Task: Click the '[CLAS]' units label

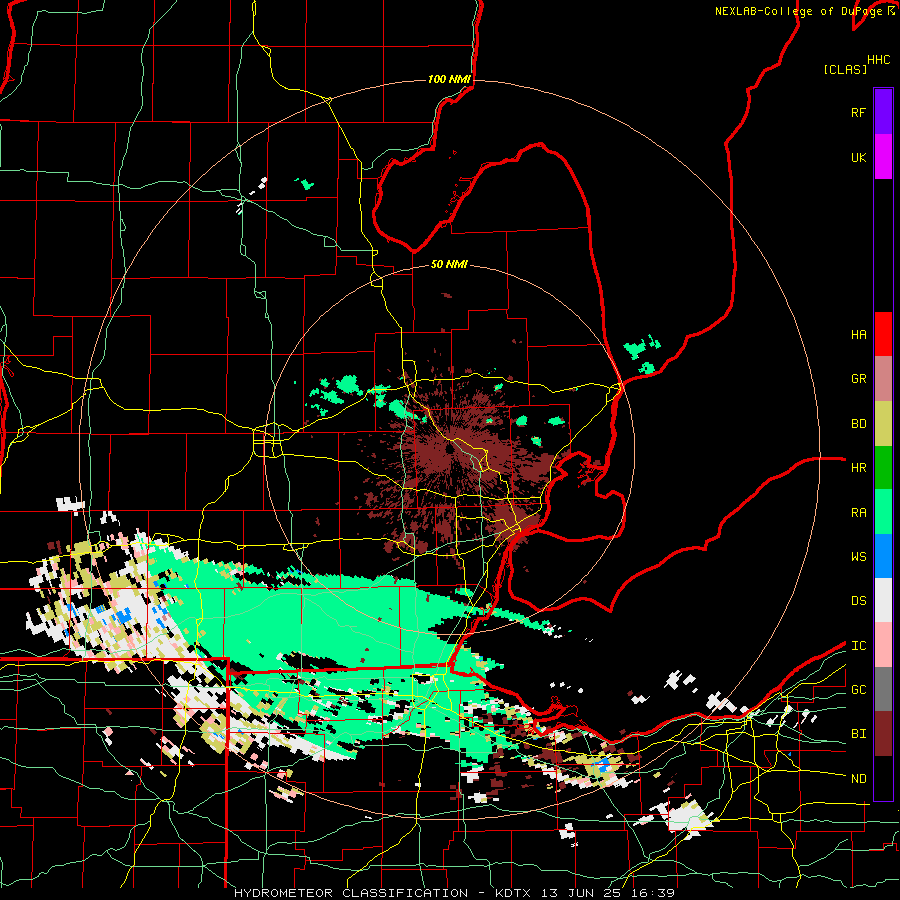Action: pos(845,70)
